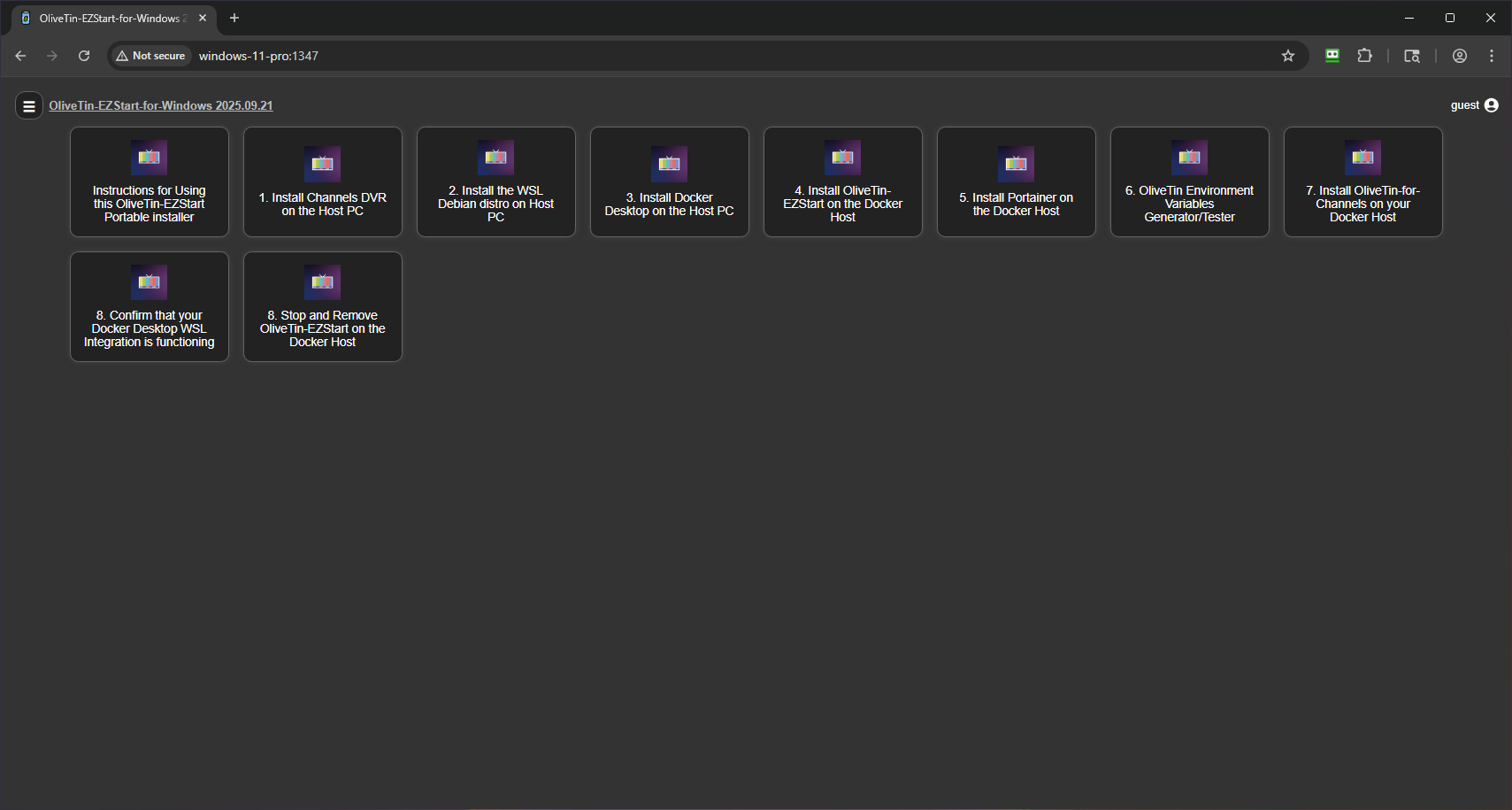Close the OliveTin-EZStart browser tab
The width and height of the screenshot is (1512, 810).
(x=203, y=18)
